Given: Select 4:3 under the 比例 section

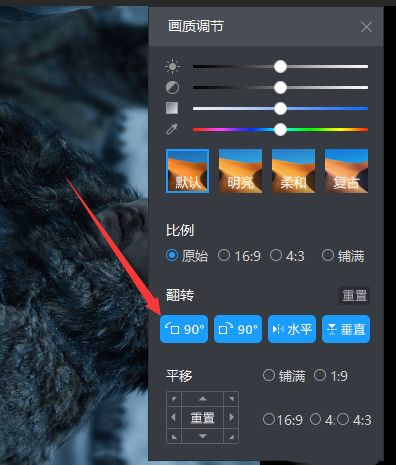Looking at the screenshot, I should coord(287,256).
